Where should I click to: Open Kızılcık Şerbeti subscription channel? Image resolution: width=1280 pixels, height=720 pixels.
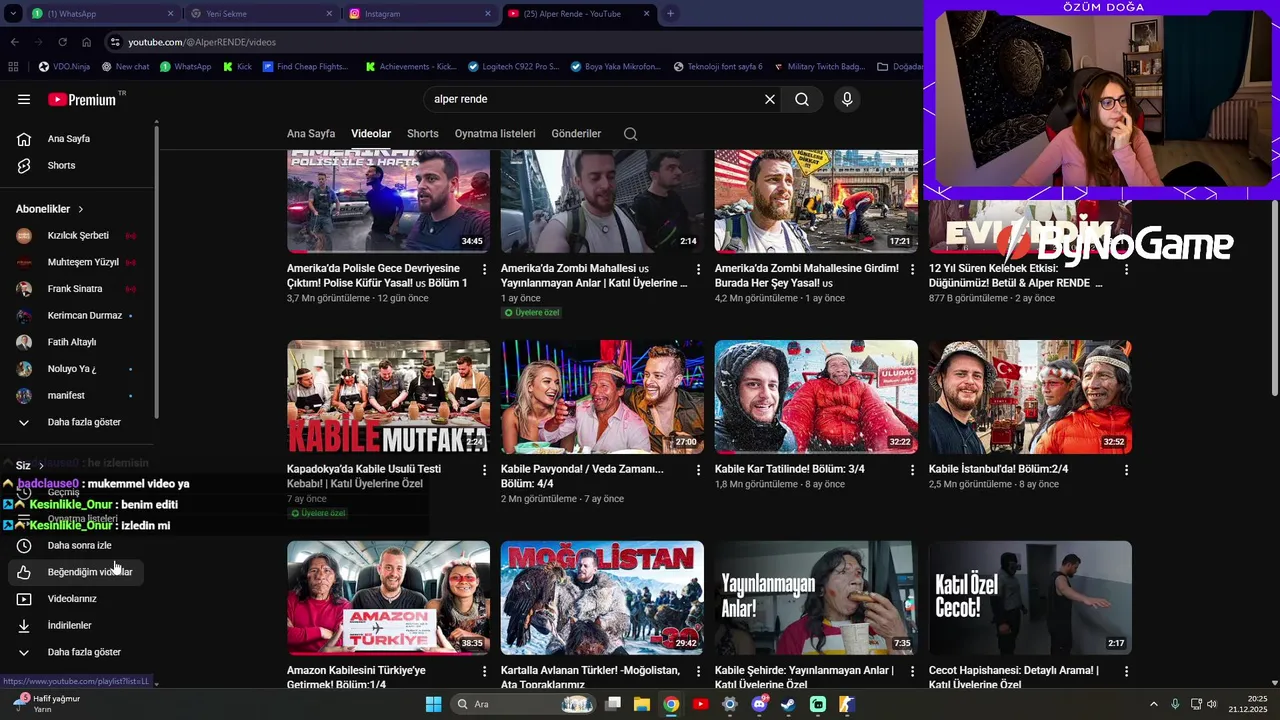click(x=78, y=236)
